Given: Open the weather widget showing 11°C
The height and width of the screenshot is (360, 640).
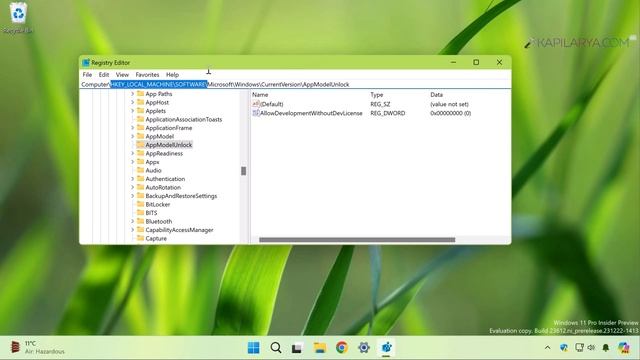Looking at the screenshot, I should (38, 347).
